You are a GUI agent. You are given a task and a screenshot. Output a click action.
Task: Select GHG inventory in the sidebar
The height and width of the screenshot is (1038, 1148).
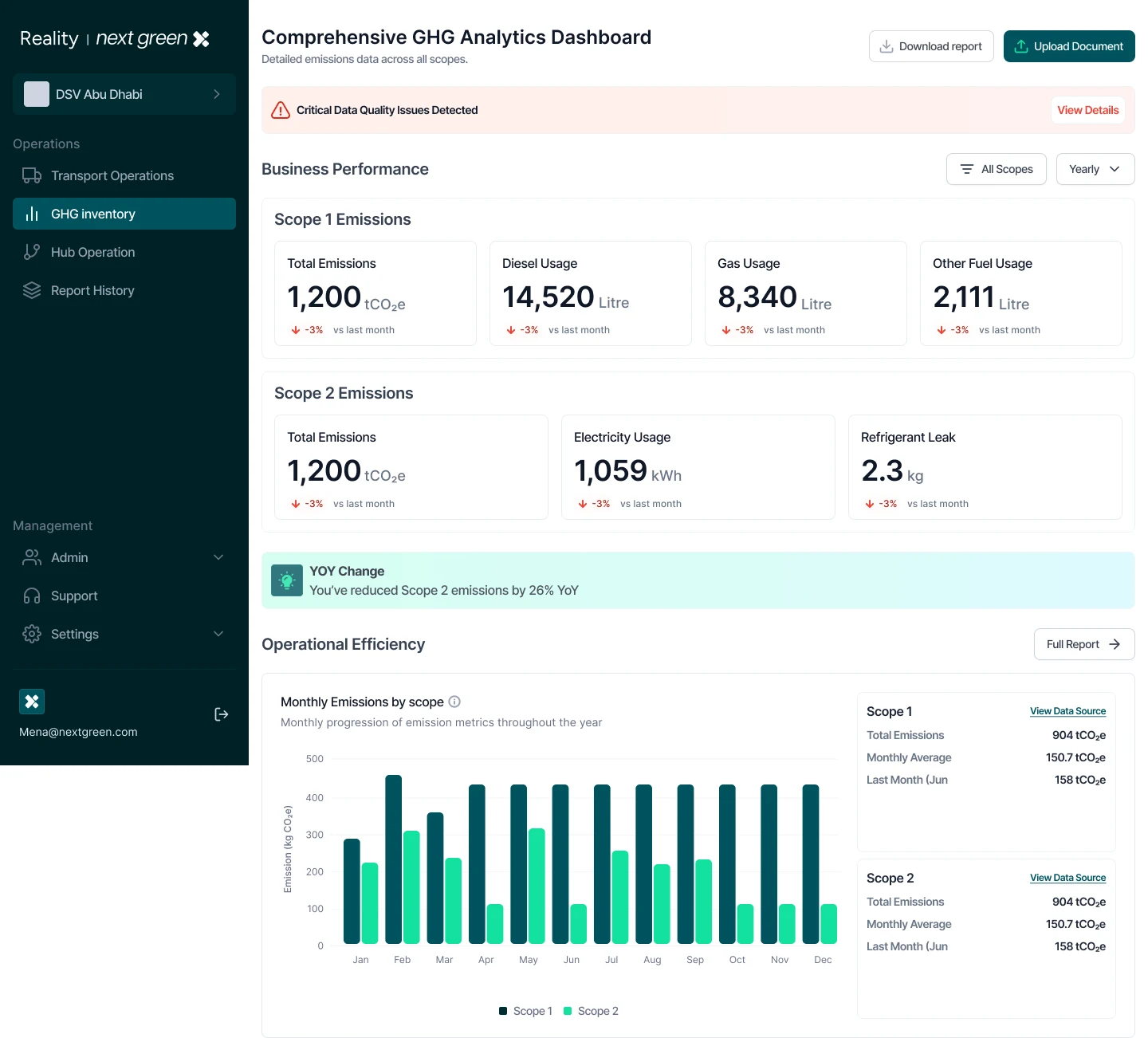[x=124, y=214]
